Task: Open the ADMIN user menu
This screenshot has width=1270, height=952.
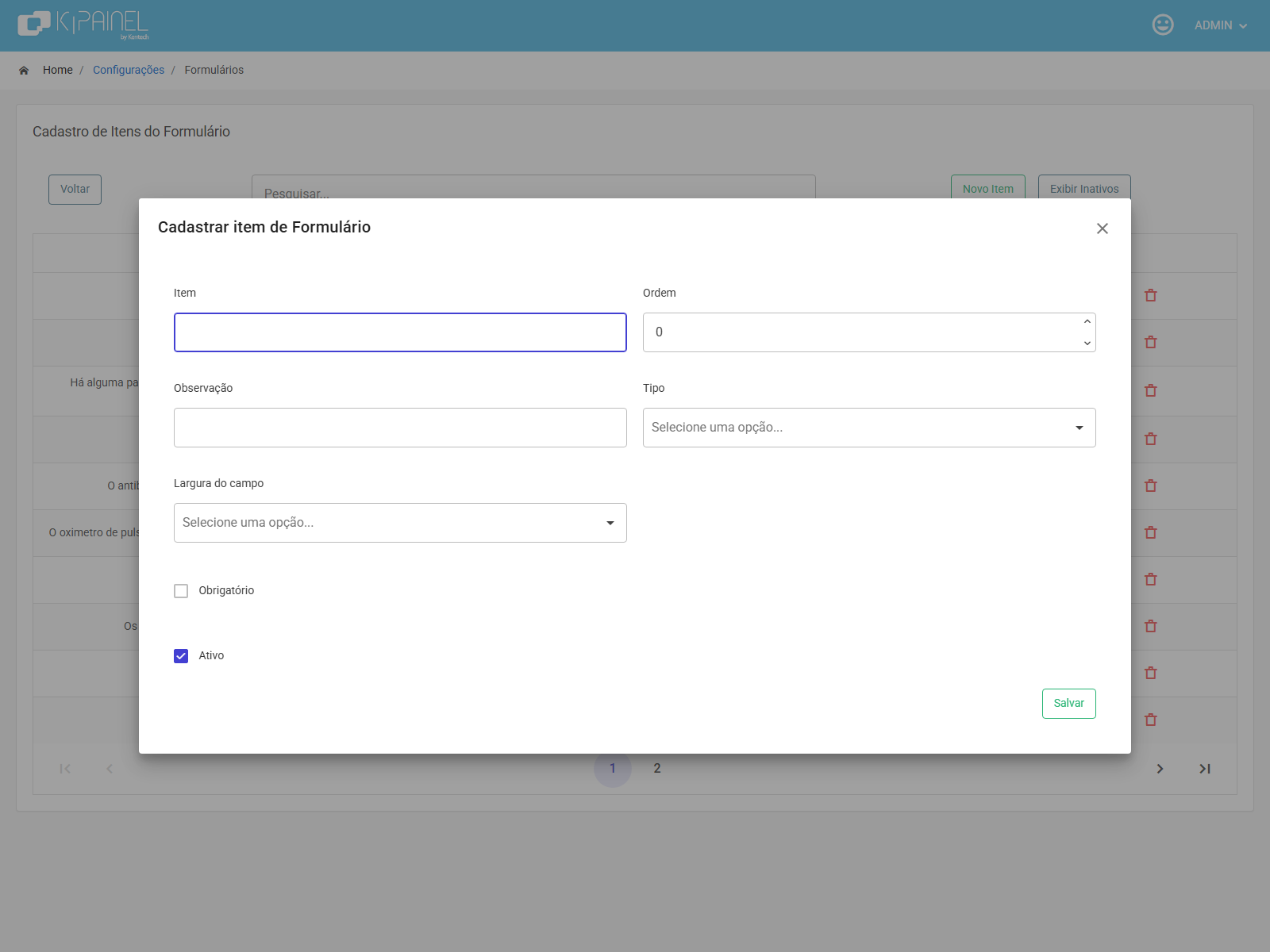Action: [x=1221, y=25]
